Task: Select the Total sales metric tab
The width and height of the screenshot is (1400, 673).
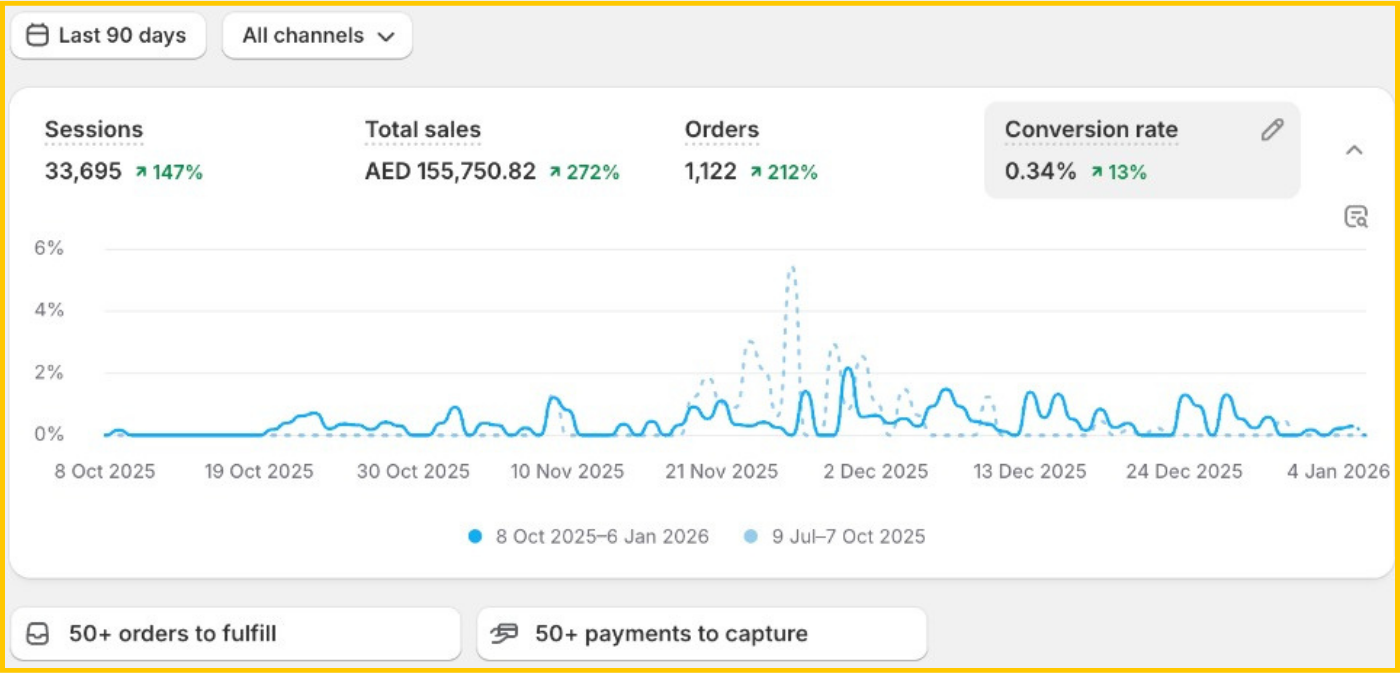Action: pos(422,130)
